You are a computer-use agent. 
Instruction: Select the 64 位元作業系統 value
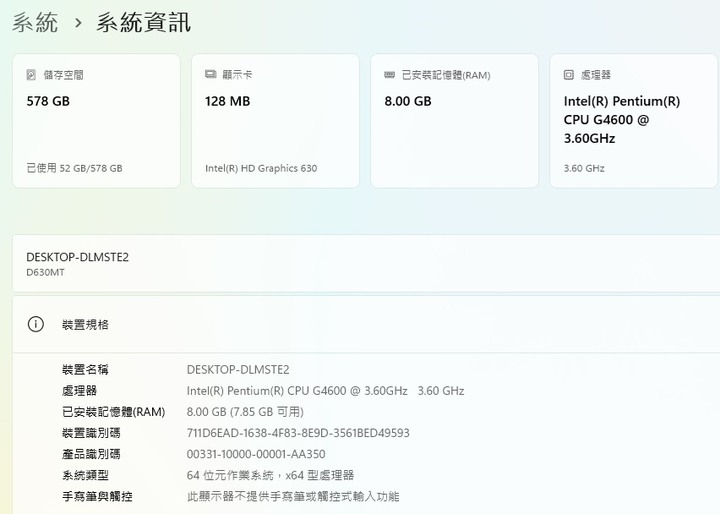[x=270, y=475]
